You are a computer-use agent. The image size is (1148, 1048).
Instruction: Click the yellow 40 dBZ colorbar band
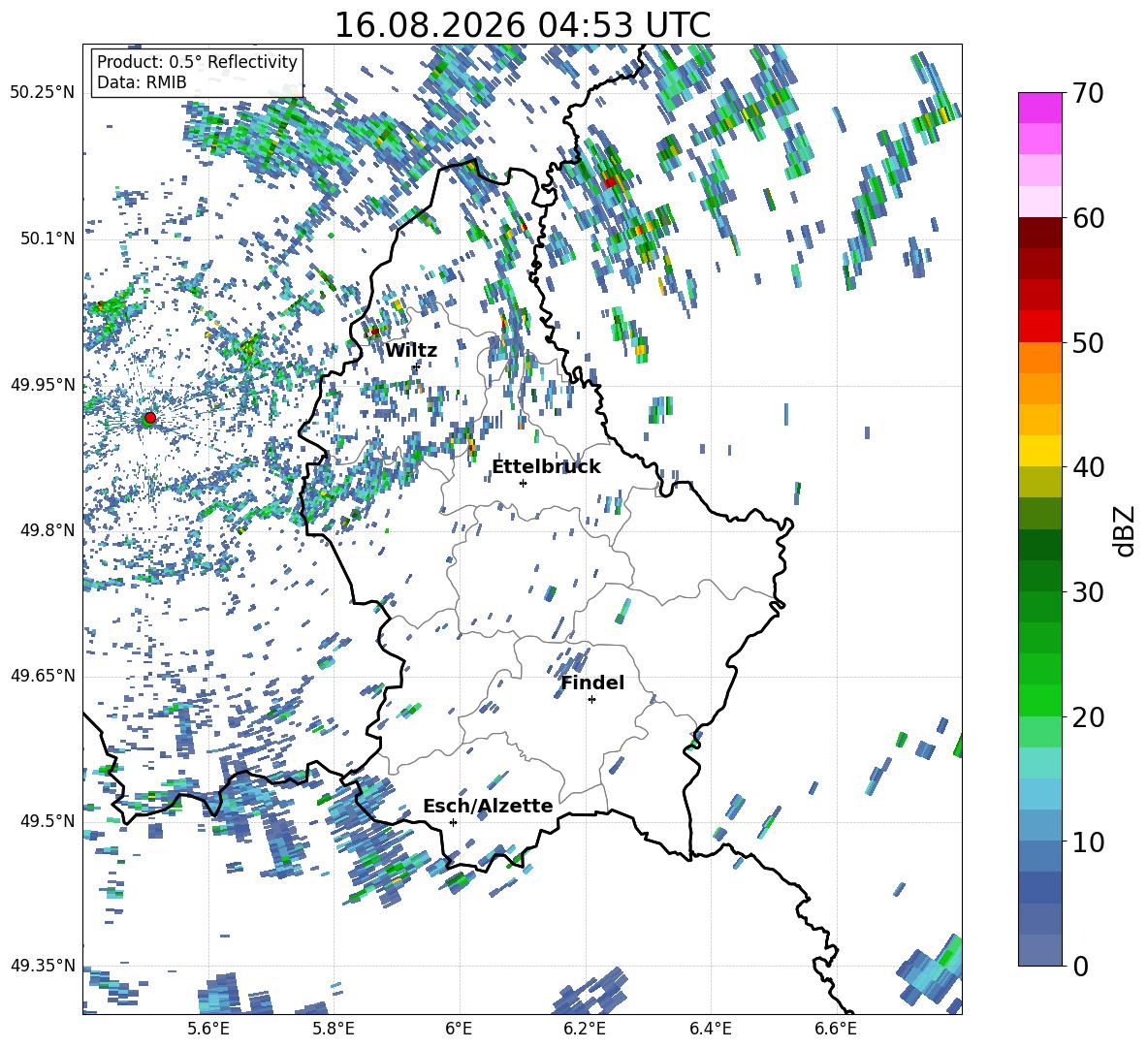point(1039,451)
